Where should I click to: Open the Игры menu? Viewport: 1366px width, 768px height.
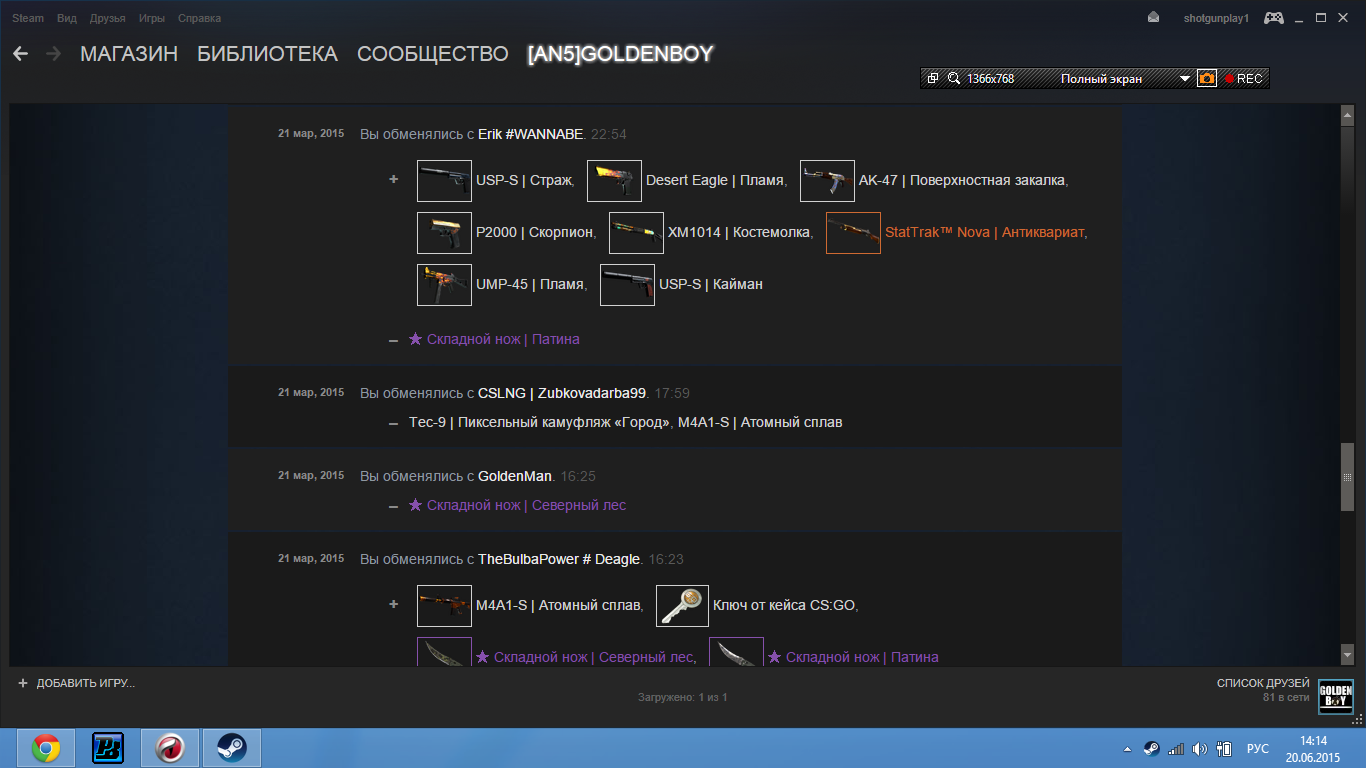152,18
